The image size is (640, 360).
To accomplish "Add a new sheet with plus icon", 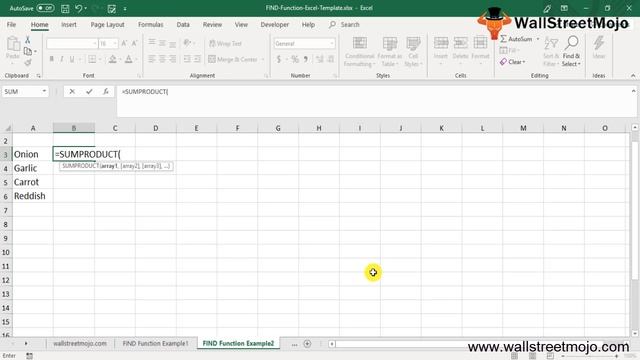I will click(307, 344).
